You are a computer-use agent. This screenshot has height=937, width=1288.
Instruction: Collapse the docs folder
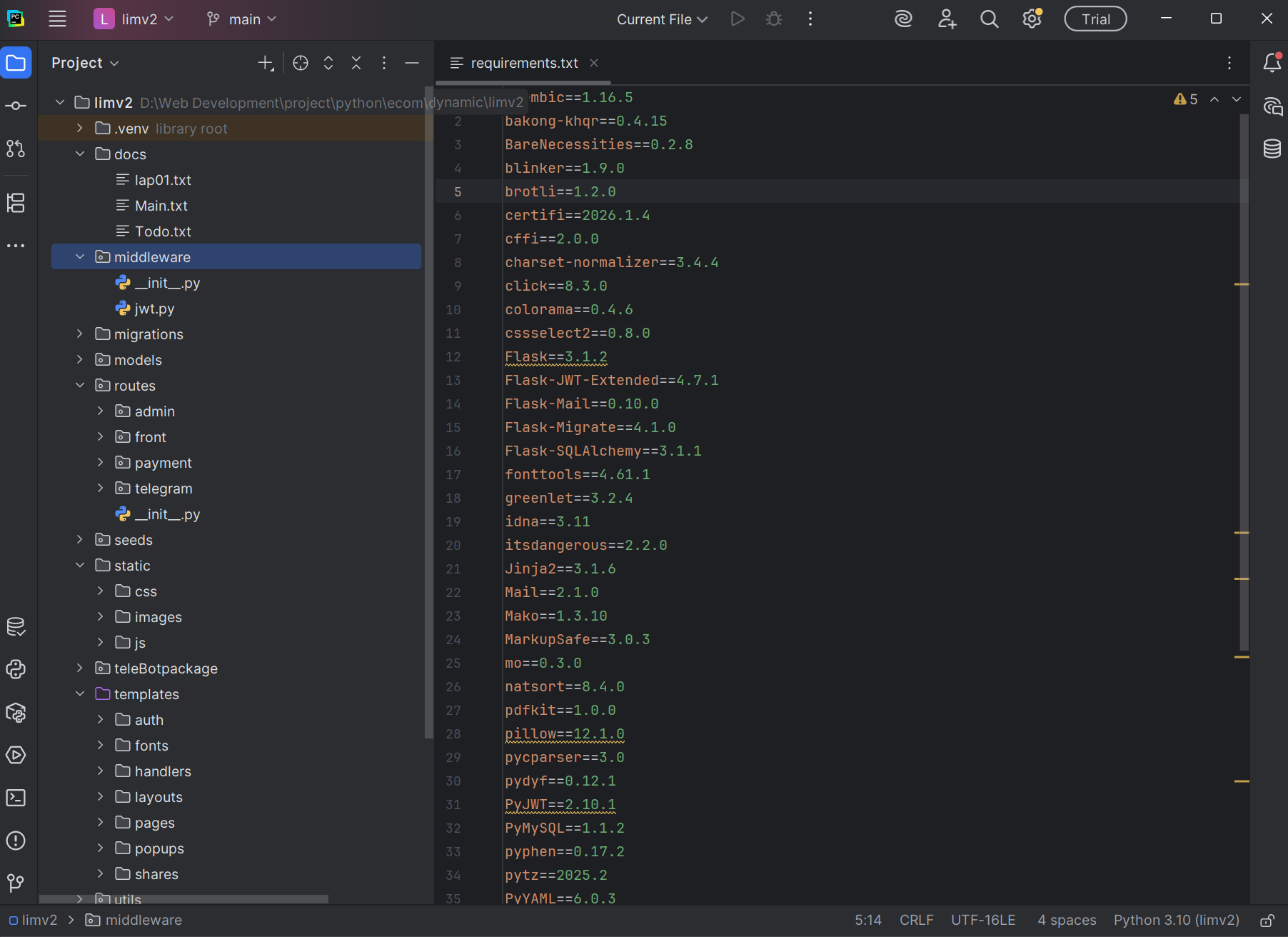click(80, 154)
